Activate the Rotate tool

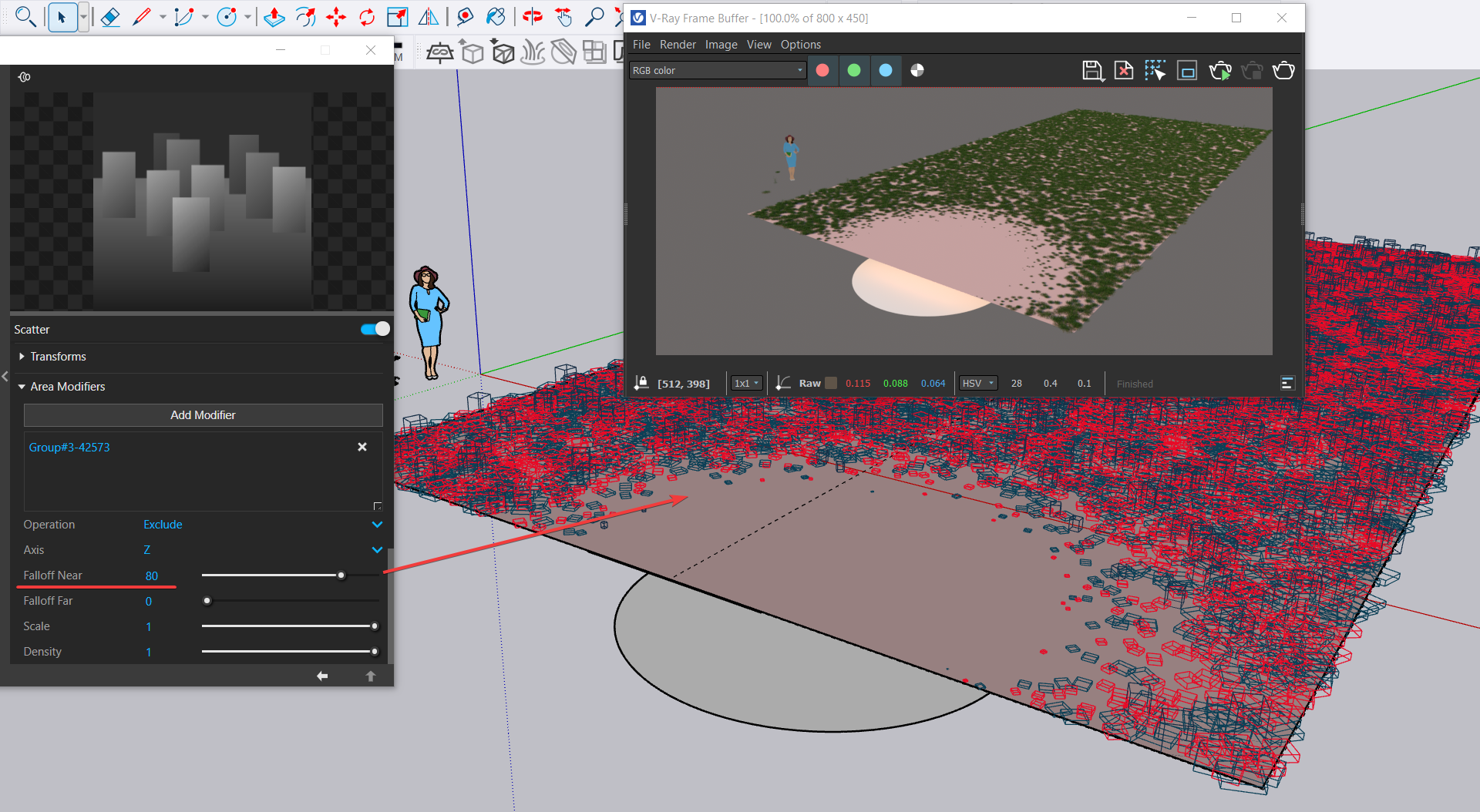[x=367, y=17]
